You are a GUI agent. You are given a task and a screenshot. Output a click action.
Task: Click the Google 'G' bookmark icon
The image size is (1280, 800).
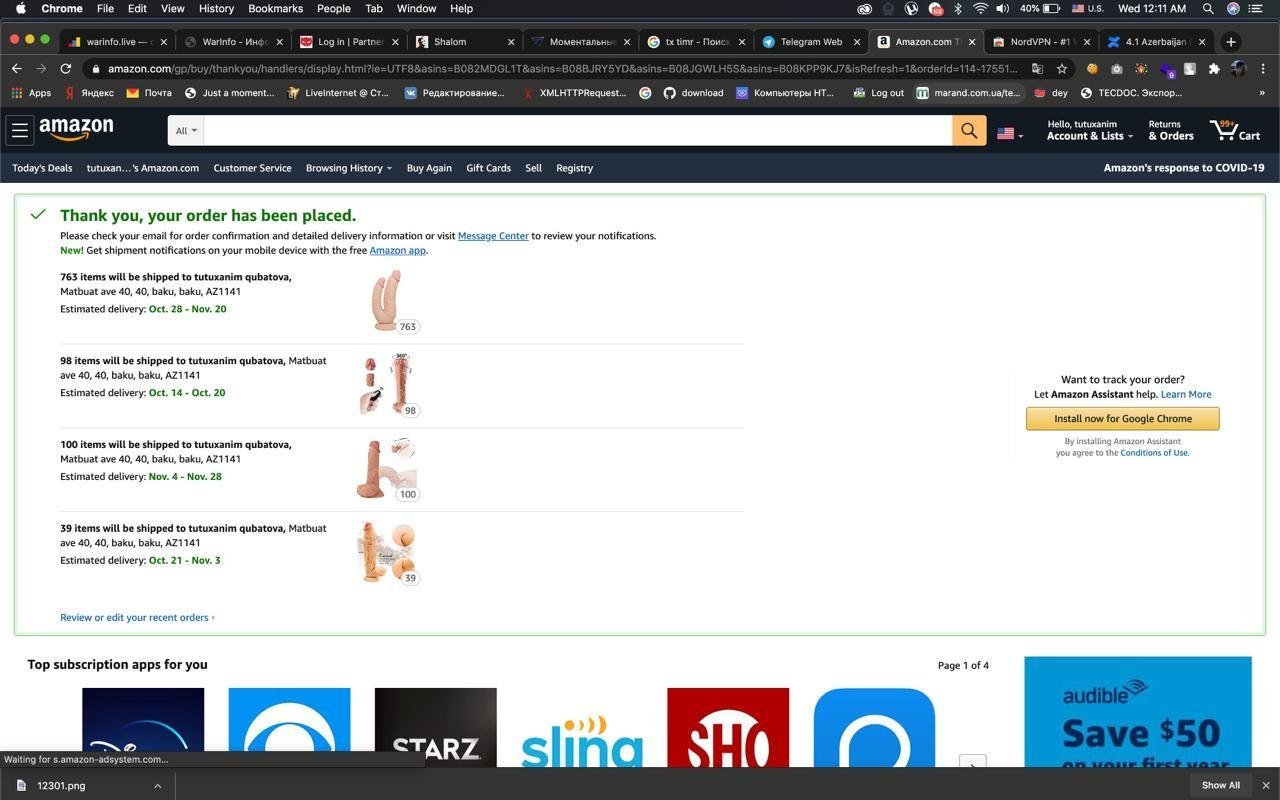645,93
